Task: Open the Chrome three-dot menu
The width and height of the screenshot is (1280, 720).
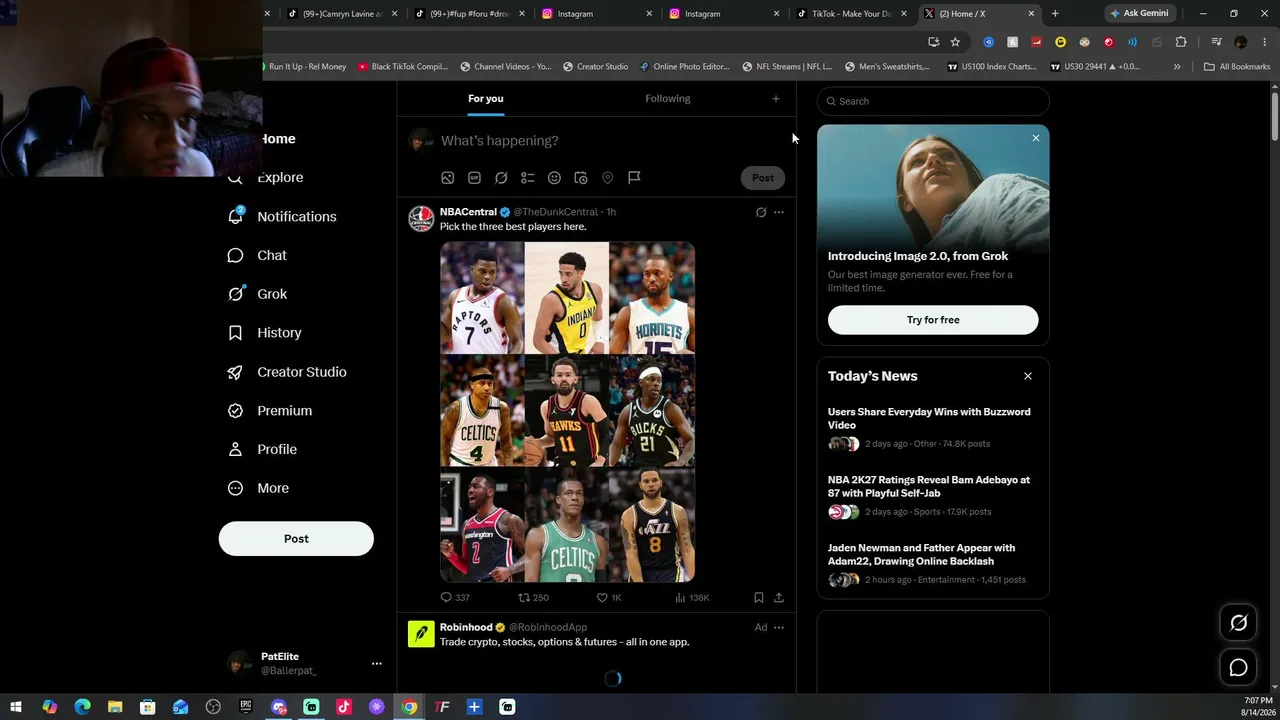Action: 1263,42
